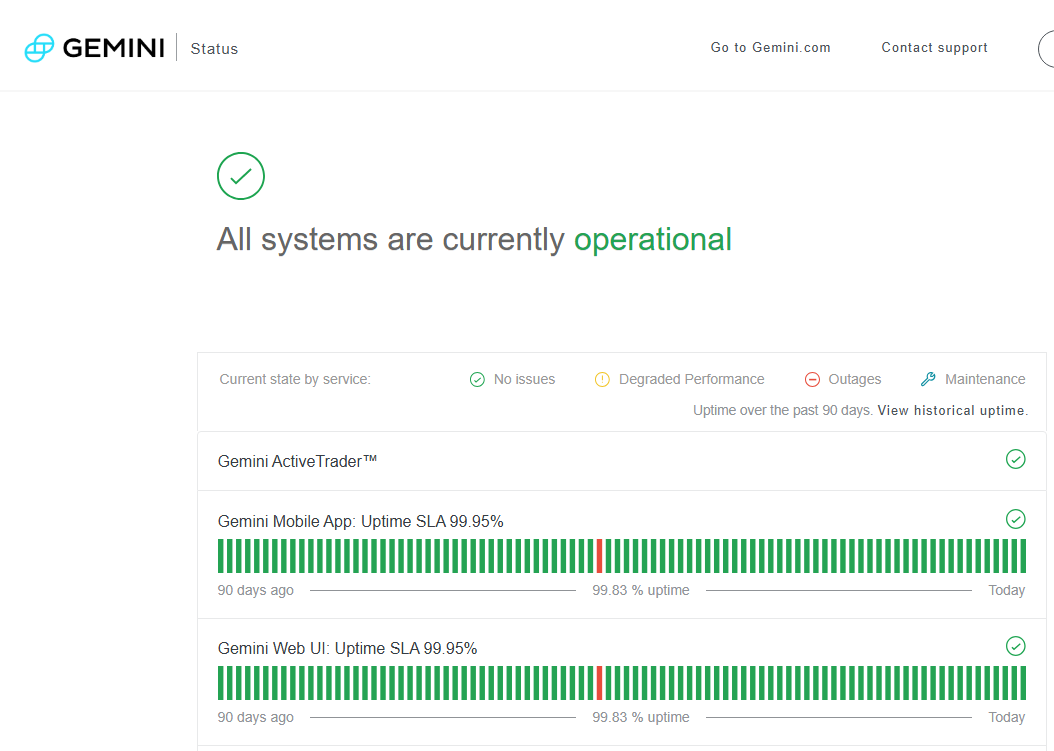Click the last green bar in Mobile App chart
Viewport: 1054px width, 751px height.
pyautogui.click(x=1022, y=556)
